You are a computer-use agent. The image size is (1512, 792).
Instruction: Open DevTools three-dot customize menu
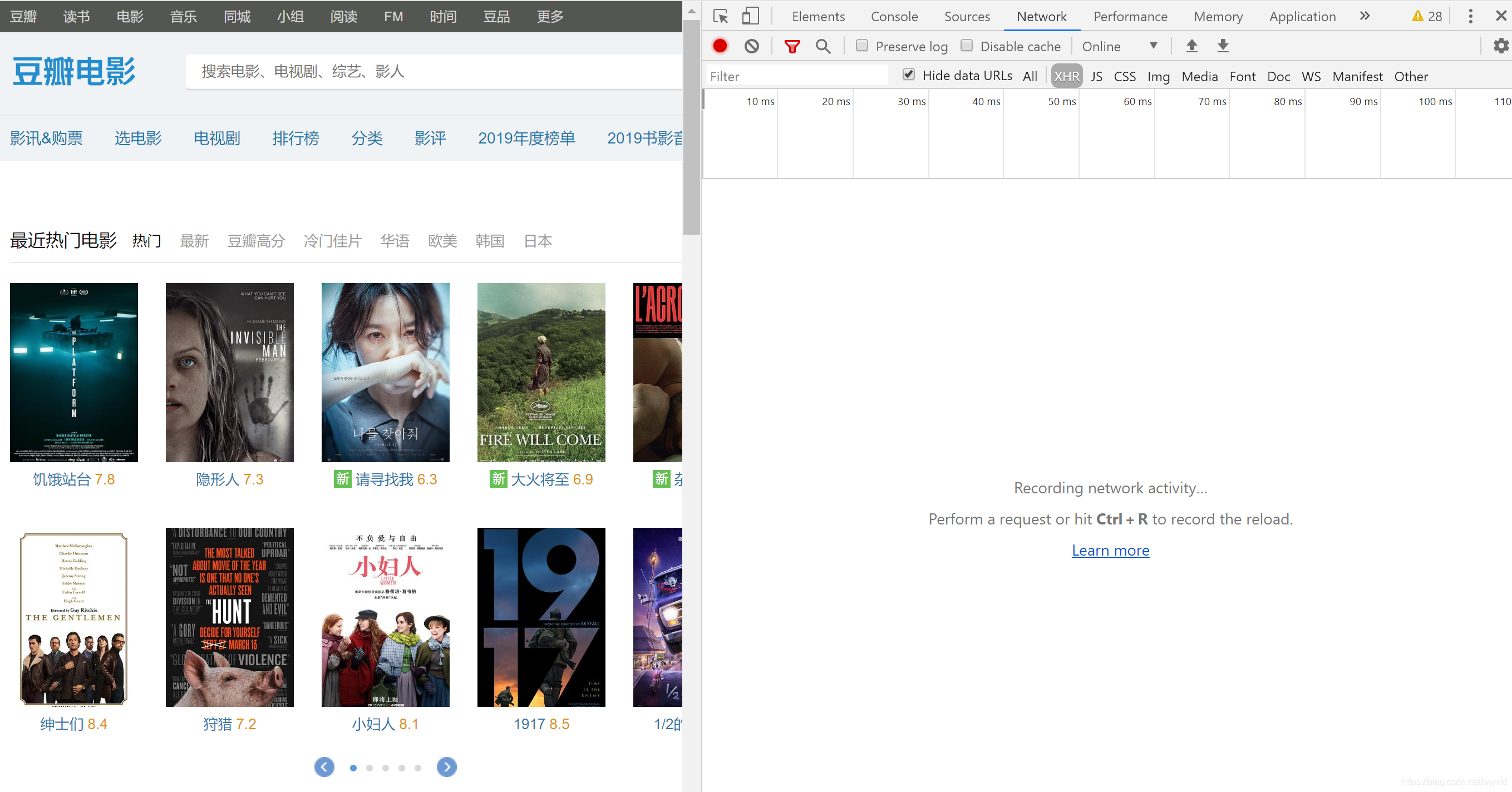coord(1470,16)
